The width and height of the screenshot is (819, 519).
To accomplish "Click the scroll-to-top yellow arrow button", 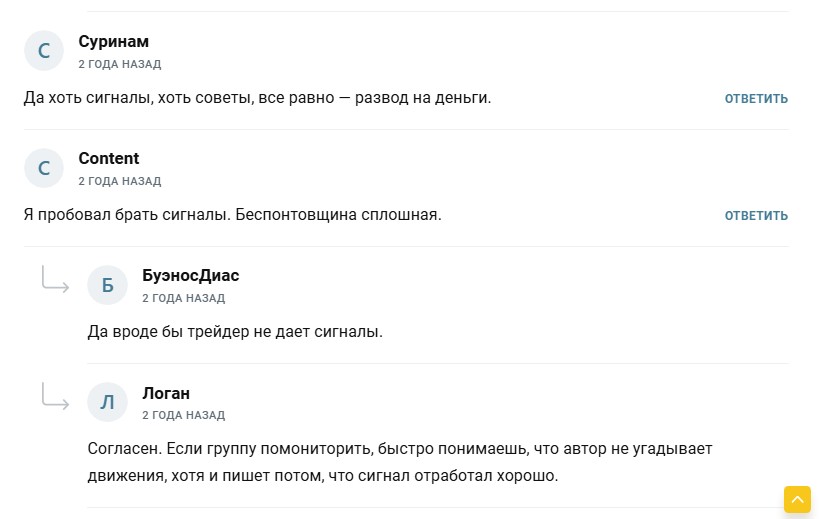I will (797, 499).
